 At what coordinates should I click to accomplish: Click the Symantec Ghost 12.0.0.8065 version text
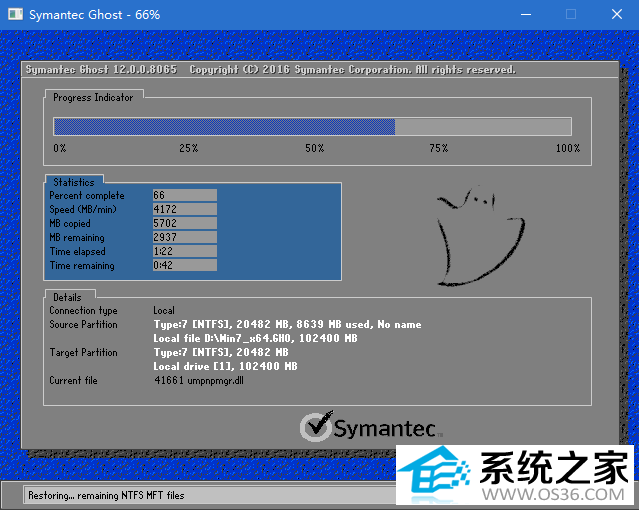tap(101, 70)
